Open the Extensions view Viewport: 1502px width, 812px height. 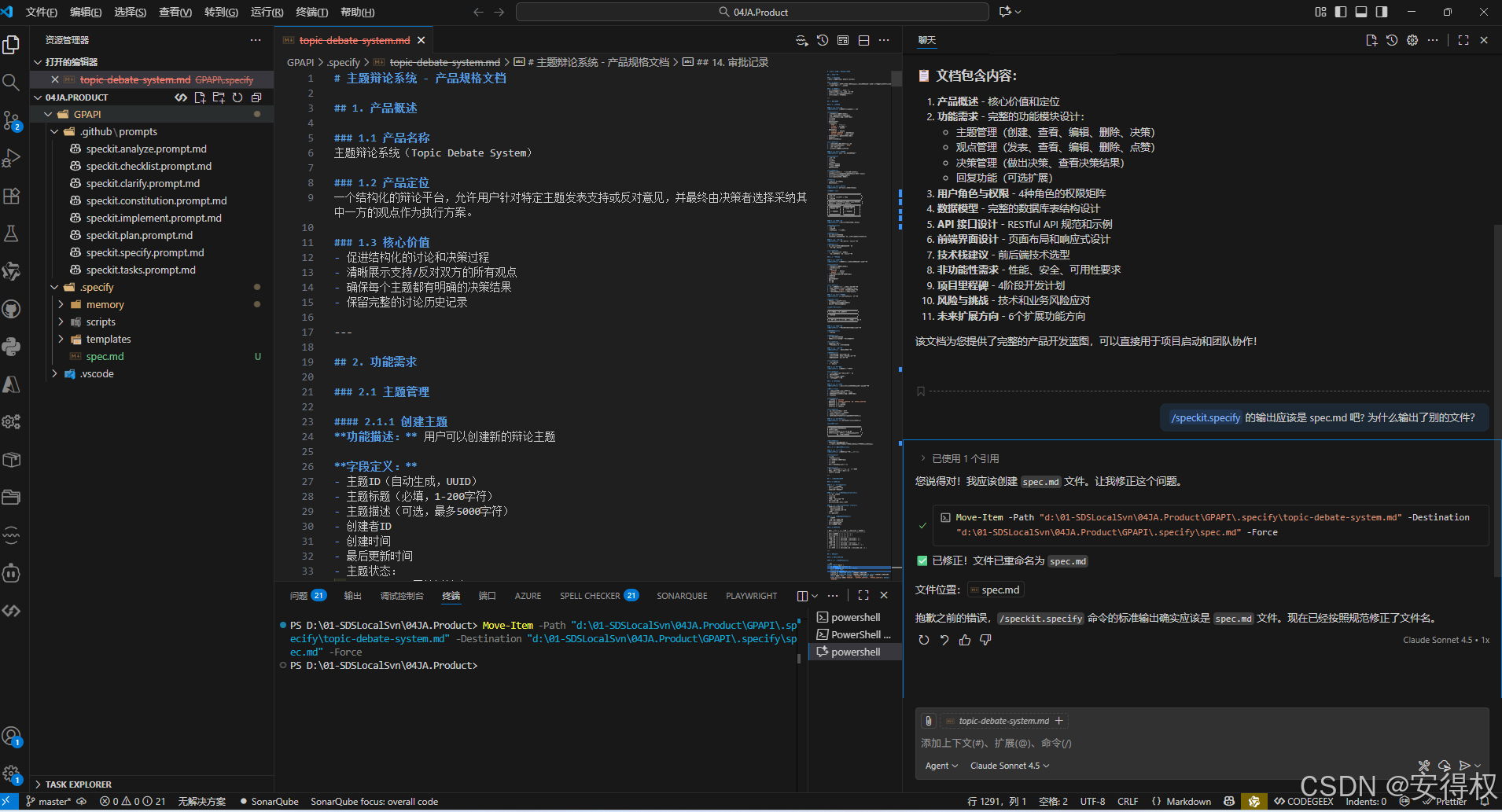(x=12, y=196)
